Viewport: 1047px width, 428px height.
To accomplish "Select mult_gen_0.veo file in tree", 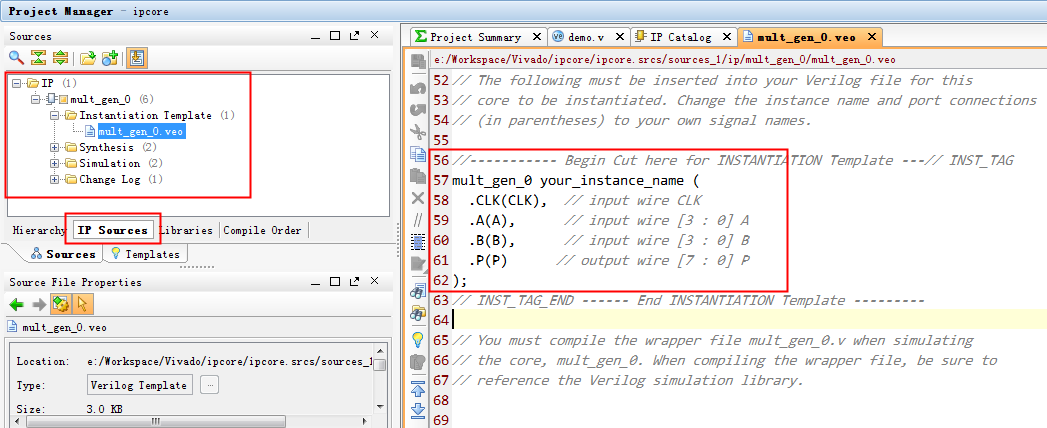I will point(140,132).
